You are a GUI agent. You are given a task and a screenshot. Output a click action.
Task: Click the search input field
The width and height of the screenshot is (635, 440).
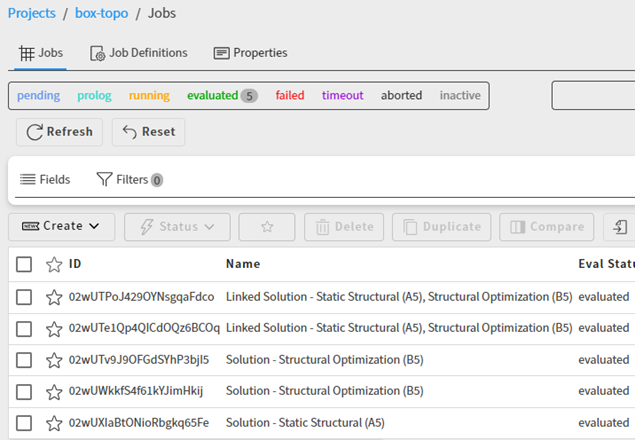click(x=595, y=96)
